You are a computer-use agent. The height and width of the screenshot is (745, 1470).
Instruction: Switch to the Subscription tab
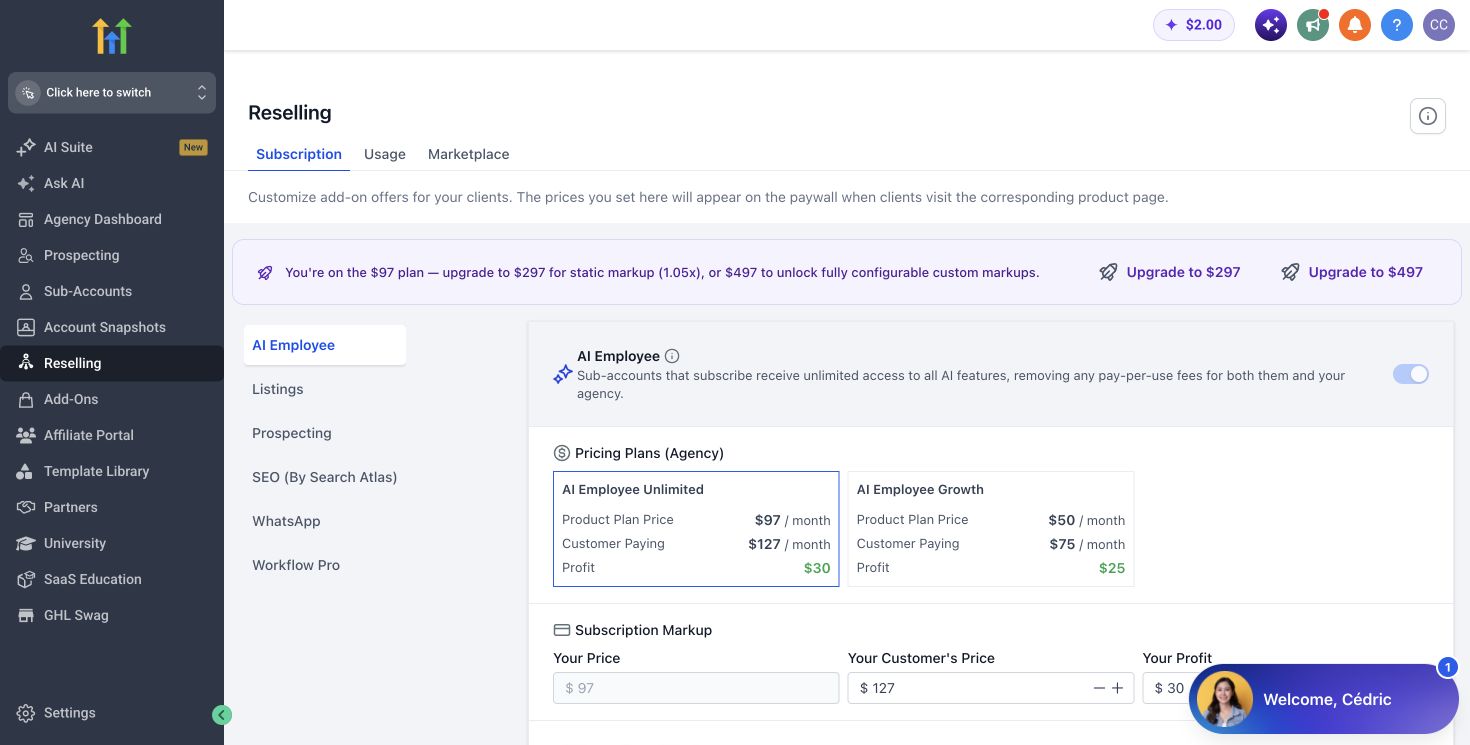coord(299,154)
